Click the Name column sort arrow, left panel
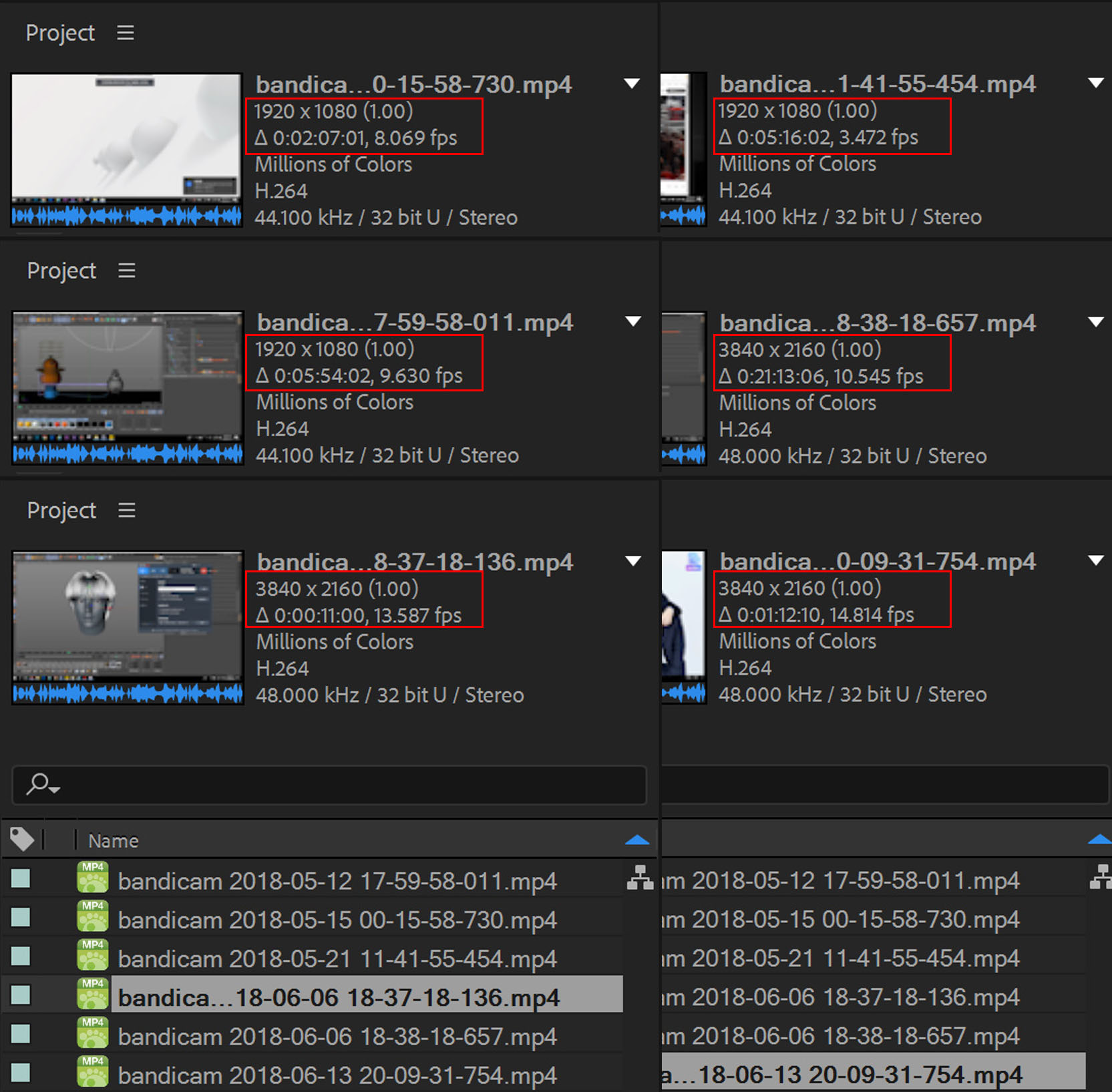 pyautogui.click(x=637, y=840)
